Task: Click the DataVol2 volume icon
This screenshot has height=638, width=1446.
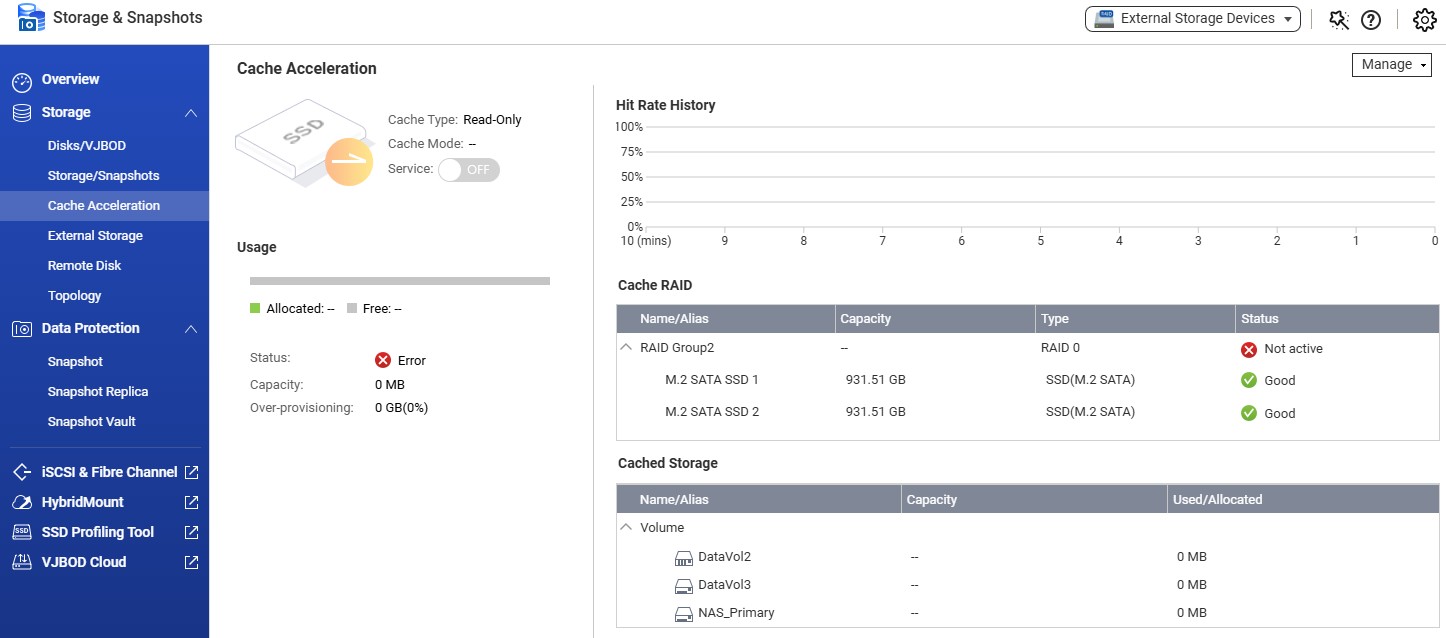Action: (x=684, y=557)
